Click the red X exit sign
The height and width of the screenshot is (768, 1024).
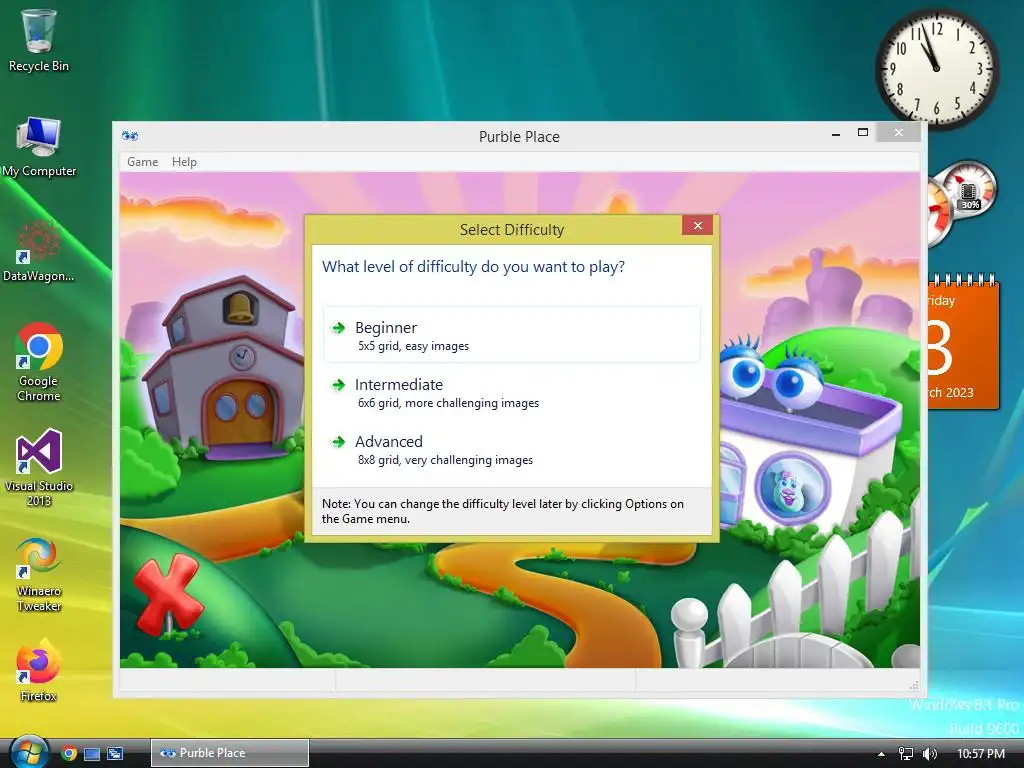point(168,594)
